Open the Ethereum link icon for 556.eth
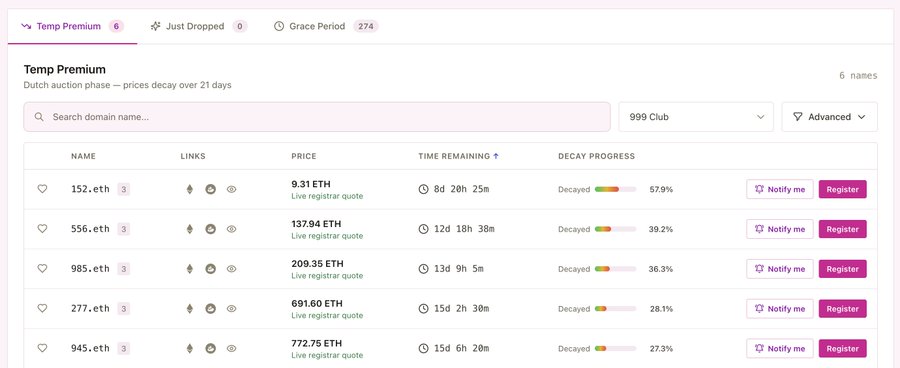Screen dimensions: 900x368 click(189, 228)
